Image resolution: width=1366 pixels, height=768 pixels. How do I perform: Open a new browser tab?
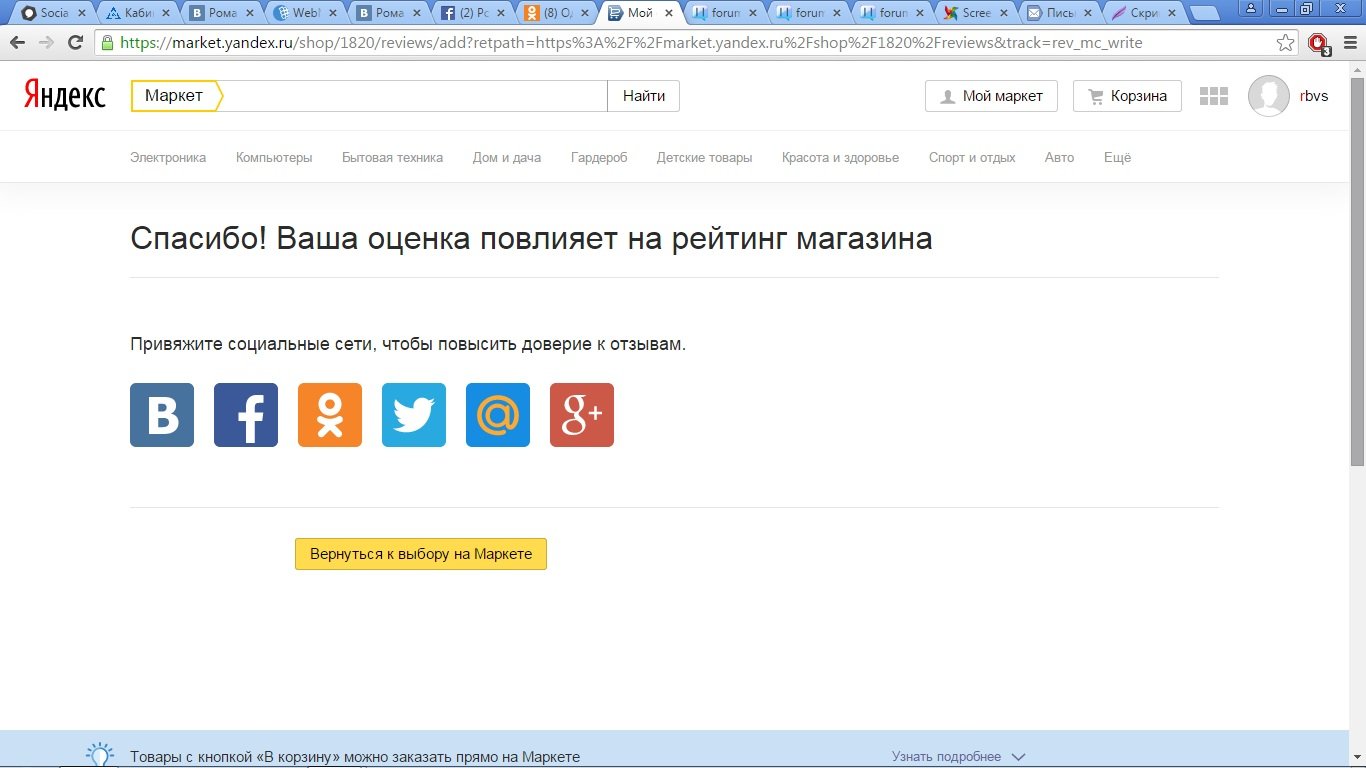[x=1205, y=14]
